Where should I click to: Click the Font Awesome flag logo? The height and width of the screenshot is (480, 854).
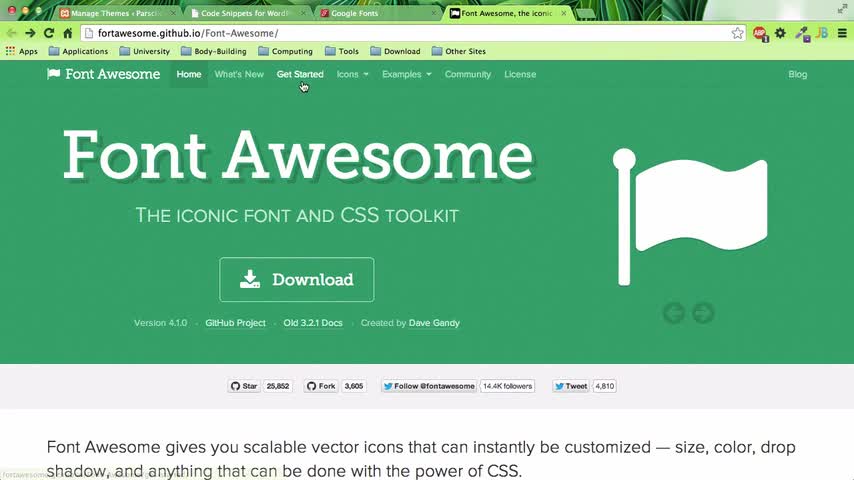click(x=53, y=74)
